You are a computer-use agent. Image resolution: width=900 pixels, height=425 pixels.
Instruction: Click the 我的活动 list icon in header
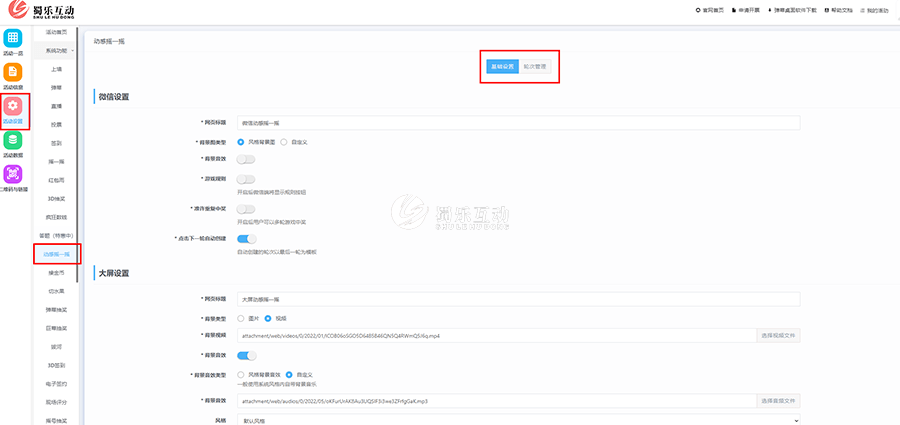[863, 10]
